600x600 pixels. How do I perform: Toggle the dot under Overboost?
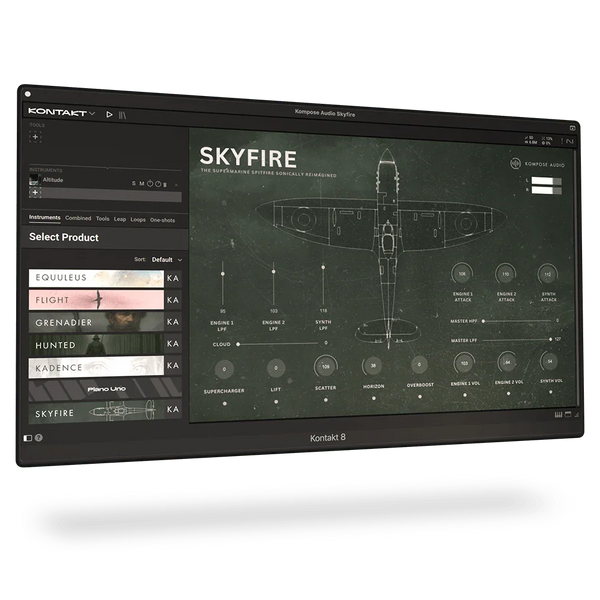click(420, 396)
